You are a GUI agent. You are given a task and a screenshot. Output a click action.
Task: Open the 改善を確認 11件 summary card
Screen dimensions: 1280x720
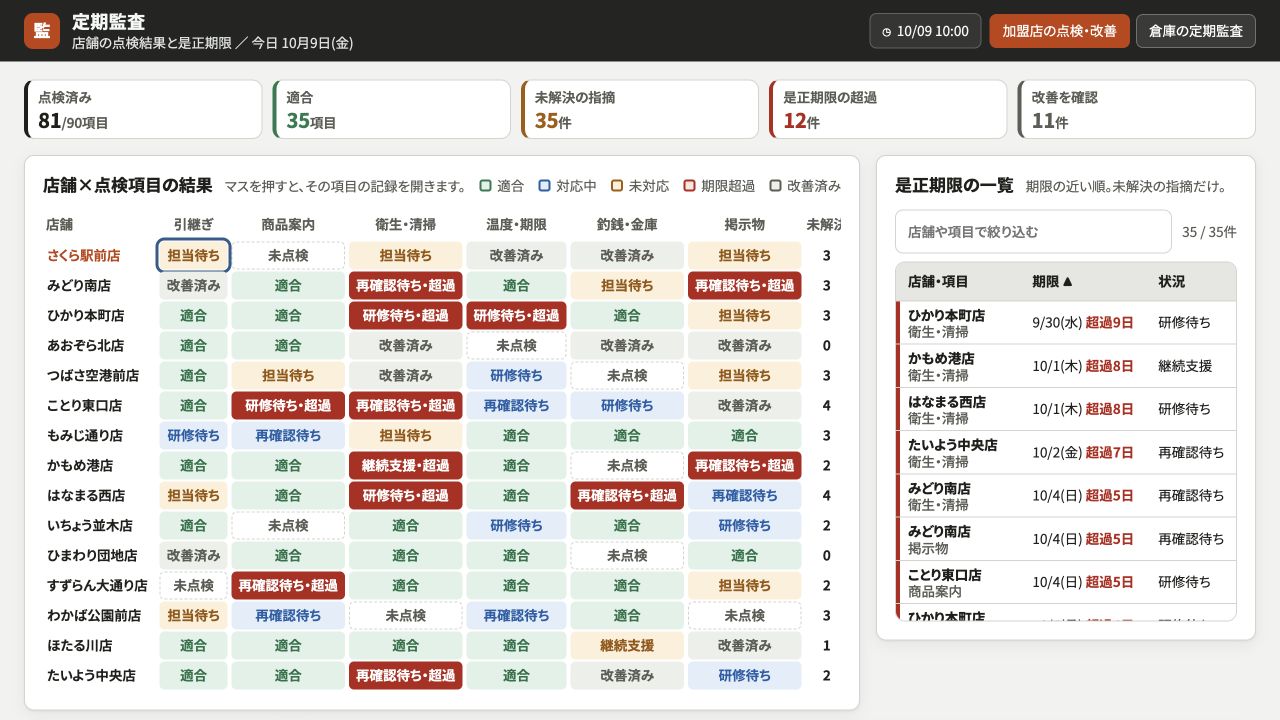coord(1136,109)
